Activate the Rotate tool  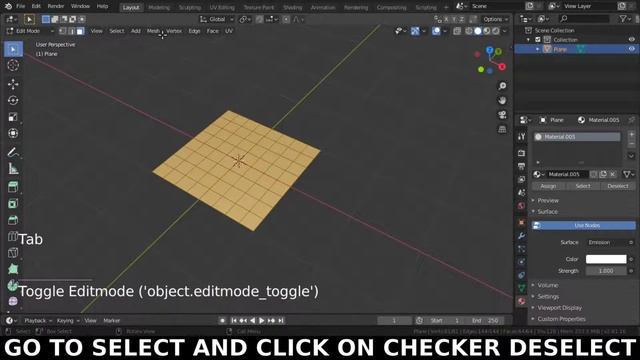[13, 100]
